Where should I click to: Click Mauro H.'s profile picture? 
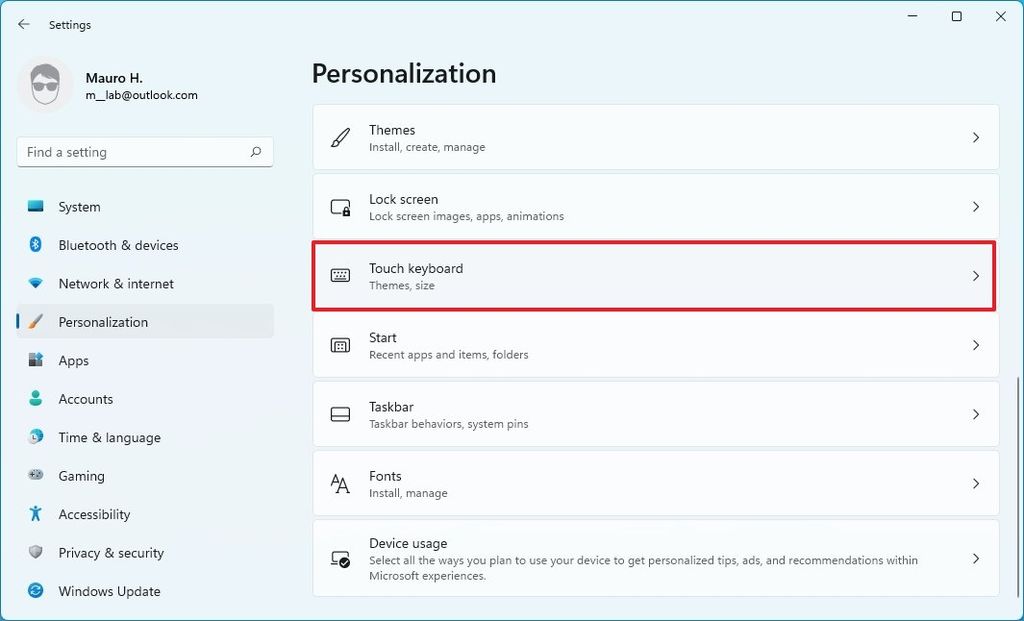point(46,84)
